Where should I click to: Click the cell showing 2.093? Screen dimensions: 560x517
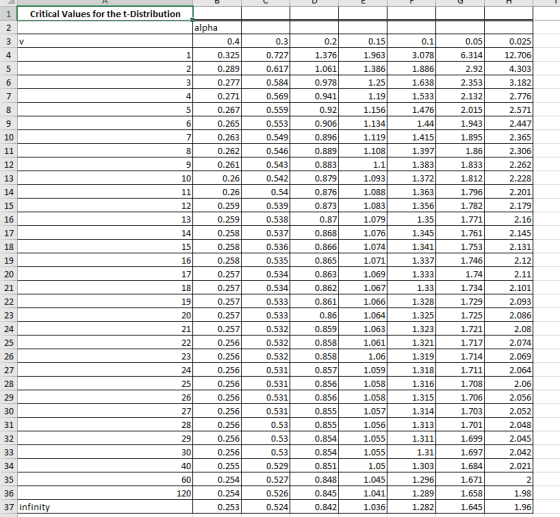[x=509, y=301]
